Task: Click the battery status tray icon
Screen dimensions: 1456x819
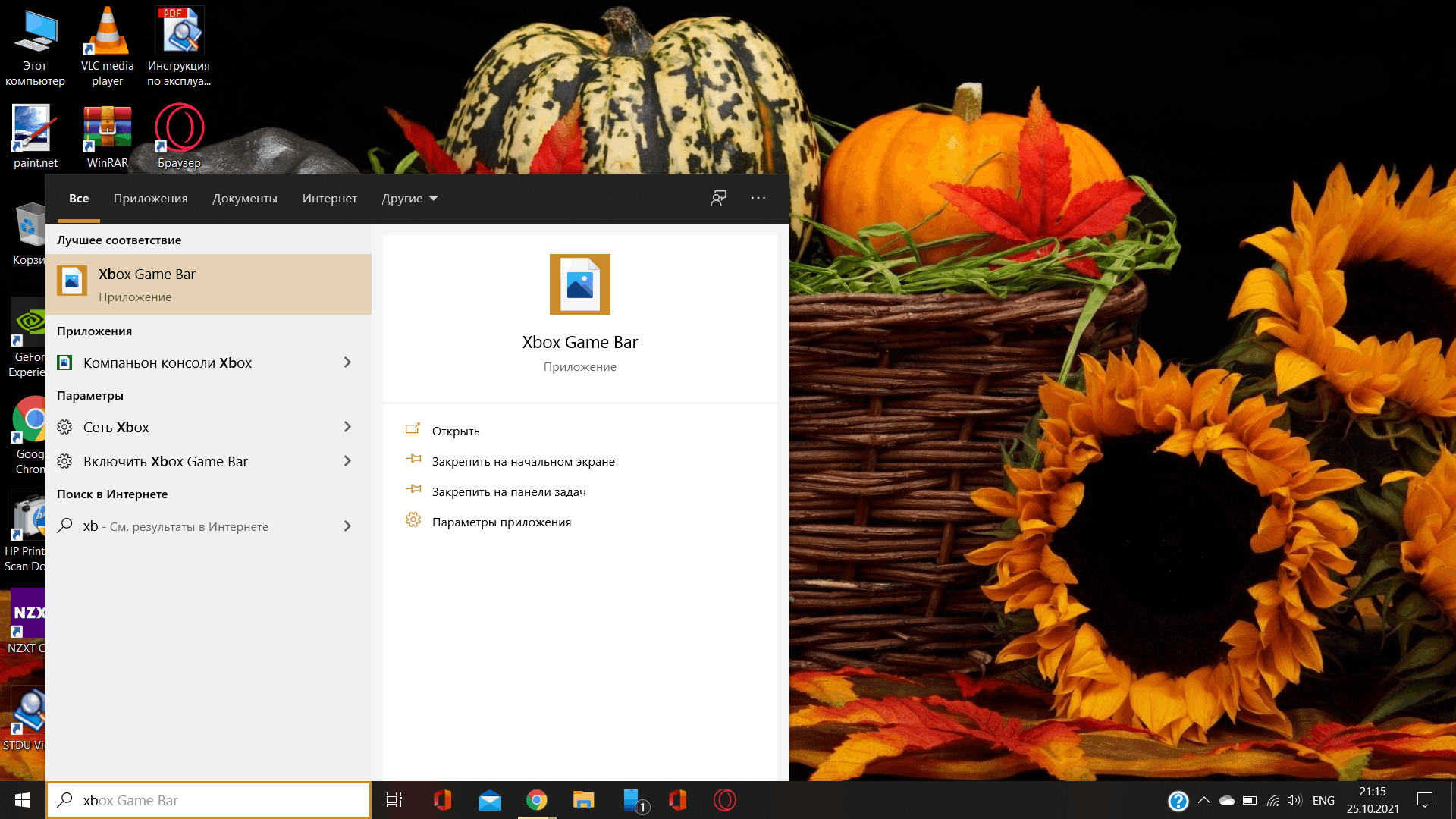Action: [1250, 801]
